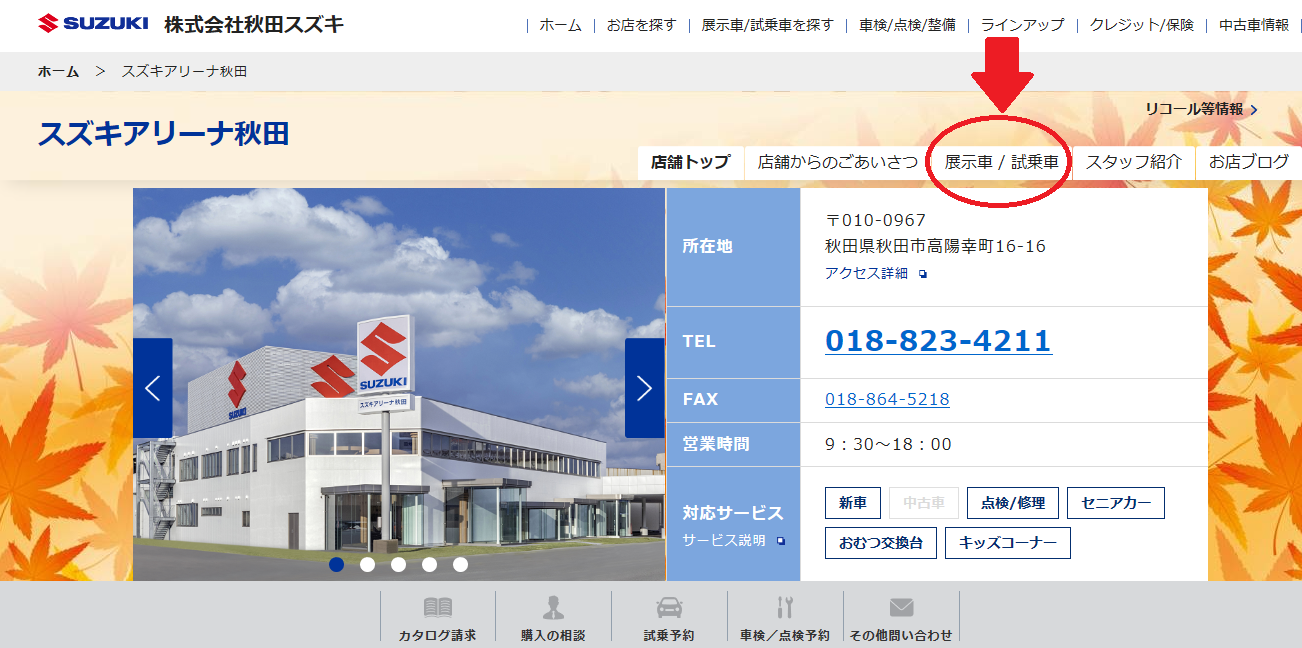Click the おむつ交換台 service button

[881, 543]
